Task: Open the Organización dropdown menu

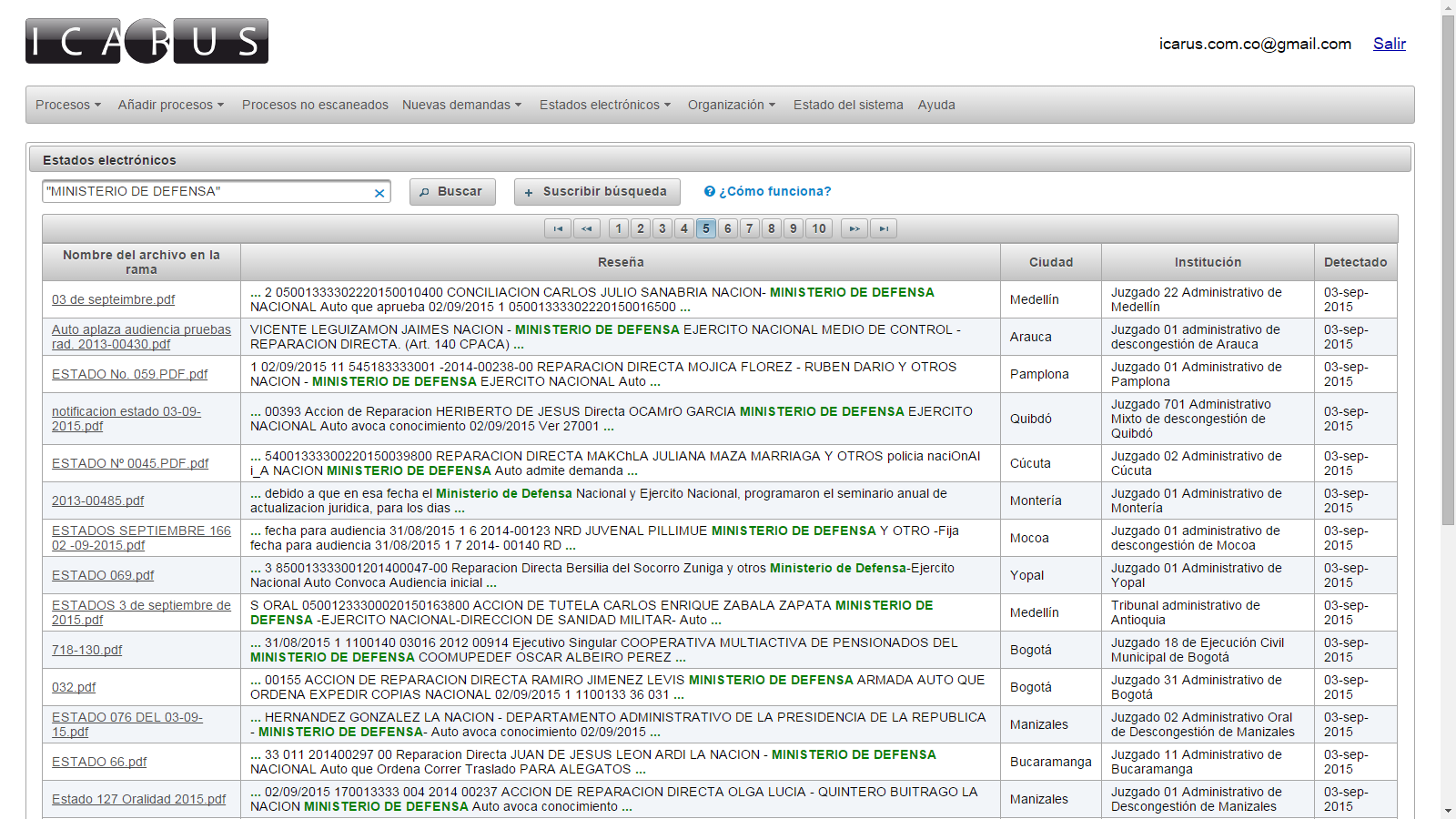Action: click(732, 105)
